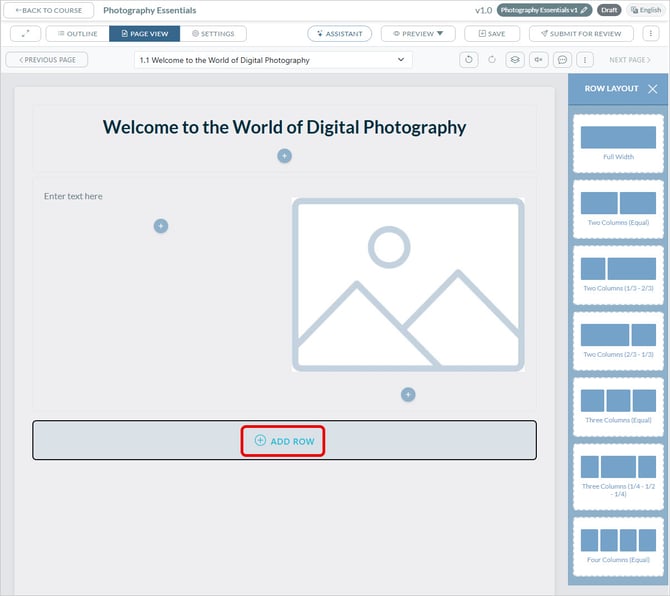
Task: Click the undo history icon
Action: point(469,60)
